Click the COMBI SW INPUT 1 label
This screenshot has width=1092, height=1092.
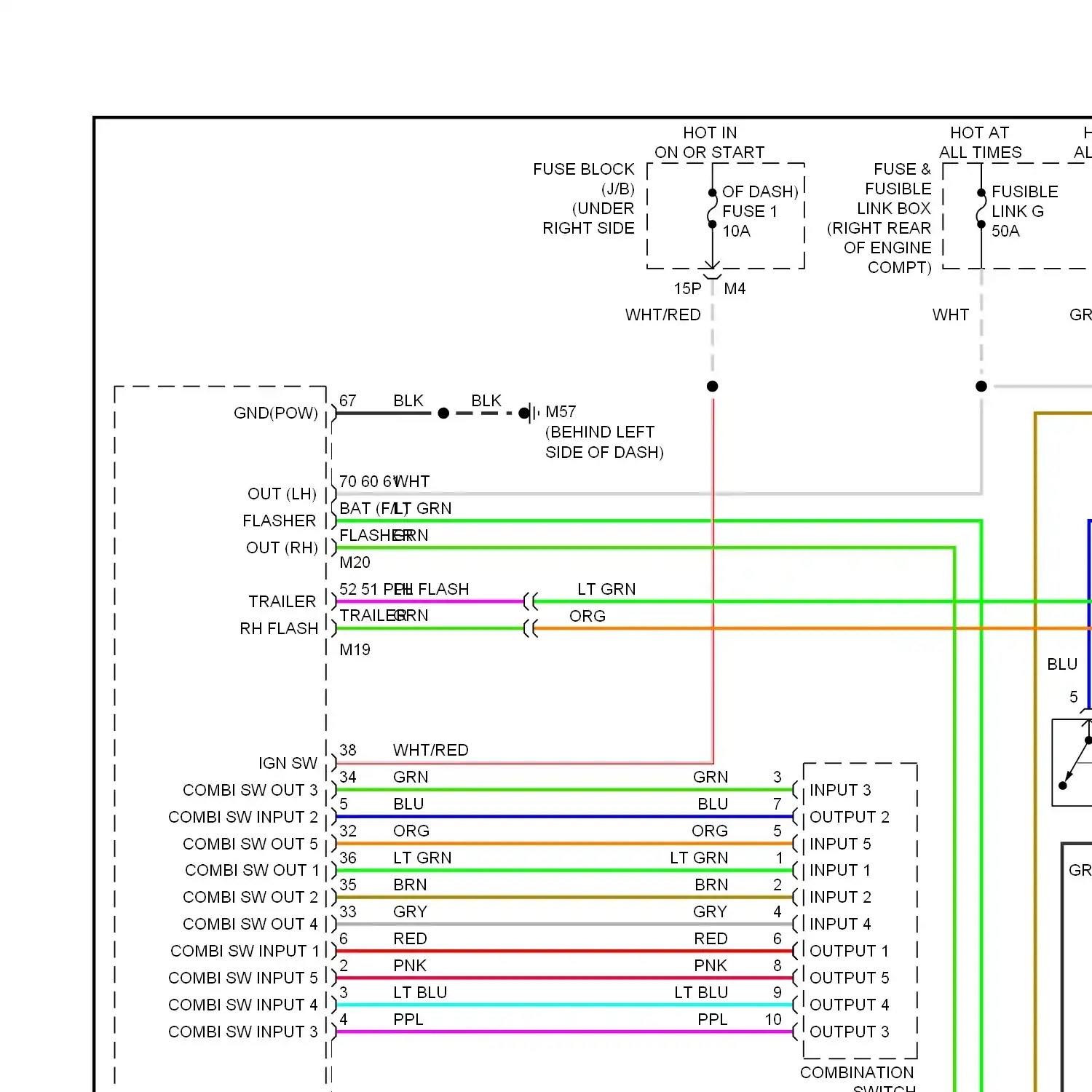point(245,951)
